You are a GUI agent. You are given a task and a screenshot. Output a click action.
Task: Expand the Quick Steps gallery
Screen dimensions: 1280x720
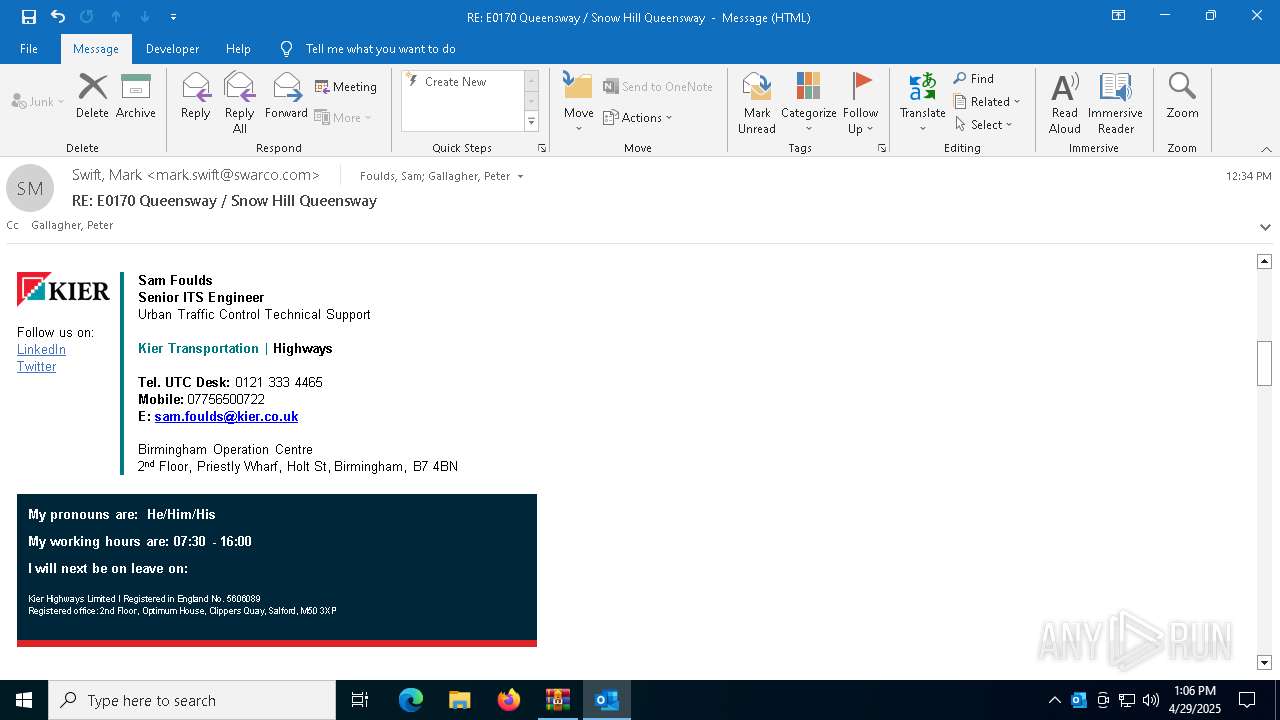pos(531,122)
